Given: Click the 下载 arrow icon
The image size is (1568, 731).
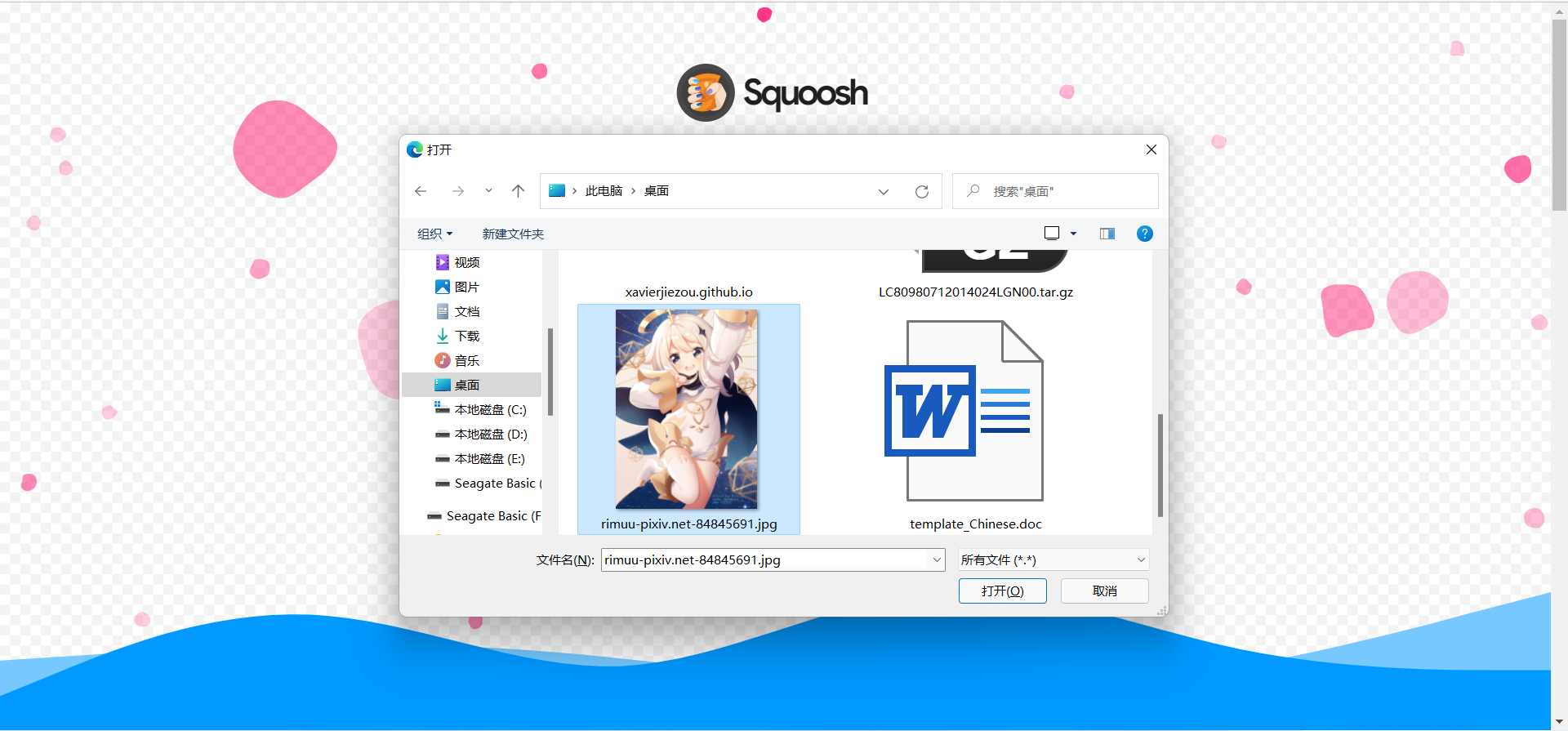Looking at the screenshot, I should pyautogui.click(x=443, y=336).
